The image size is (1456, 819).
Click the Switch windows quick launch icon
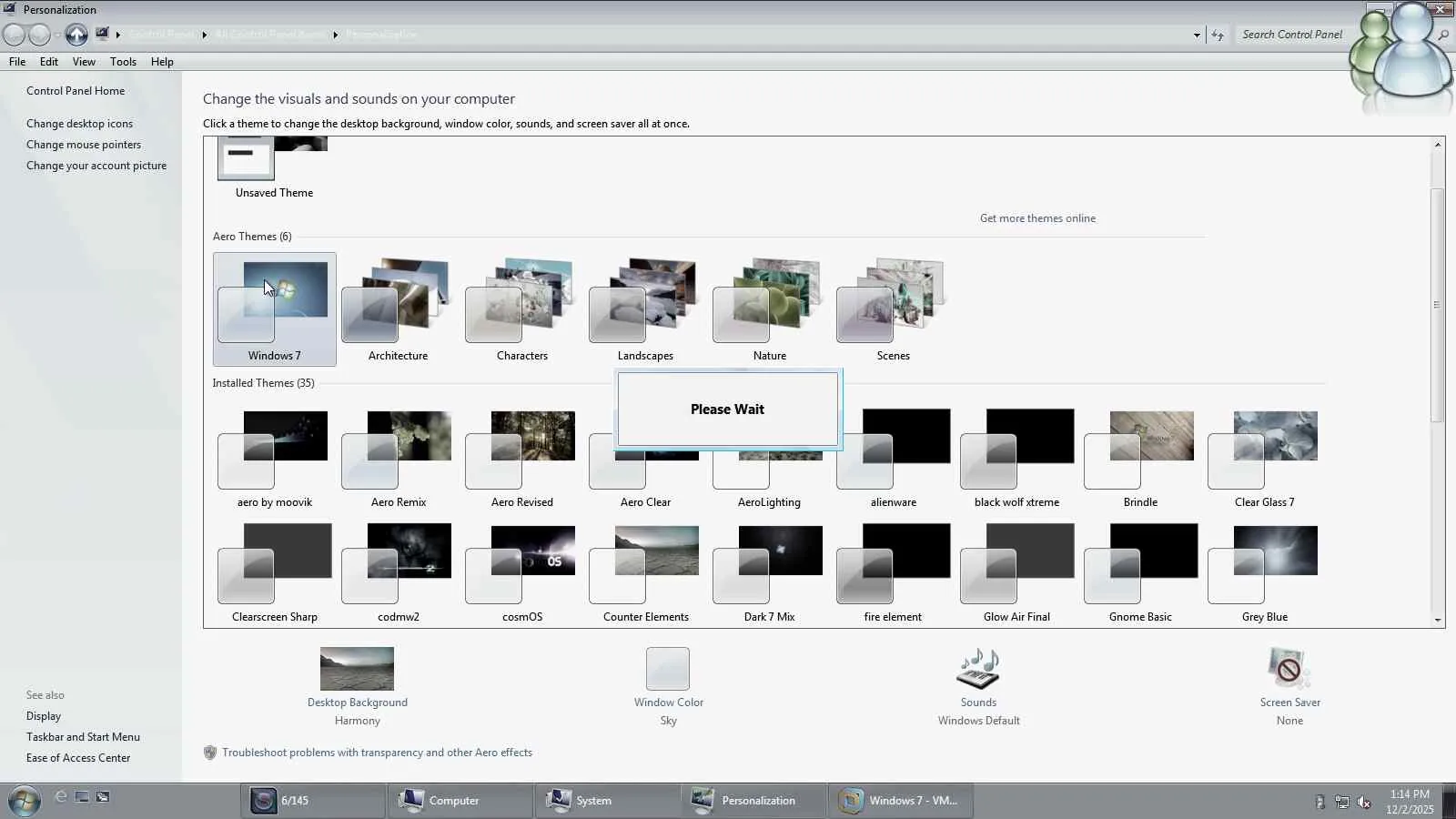pos(103,797)
